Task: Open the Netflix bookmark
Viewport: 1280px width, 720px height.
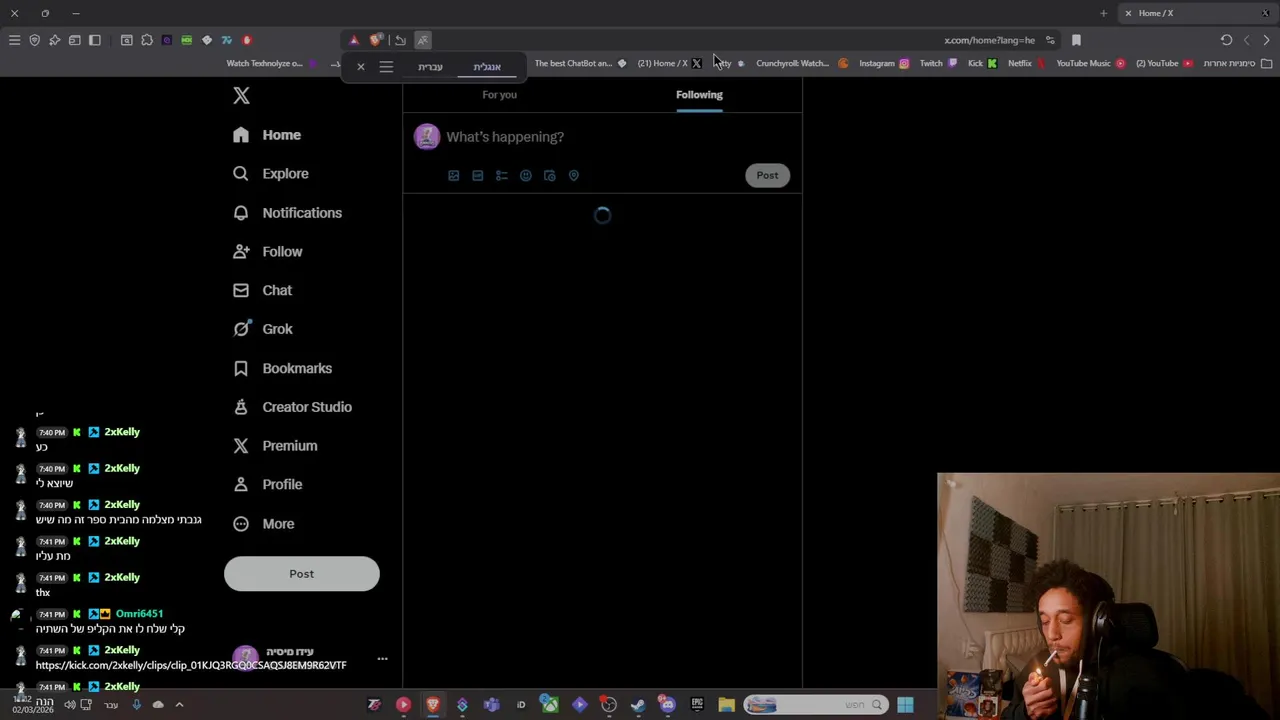Action: (x=1026, y=63)
